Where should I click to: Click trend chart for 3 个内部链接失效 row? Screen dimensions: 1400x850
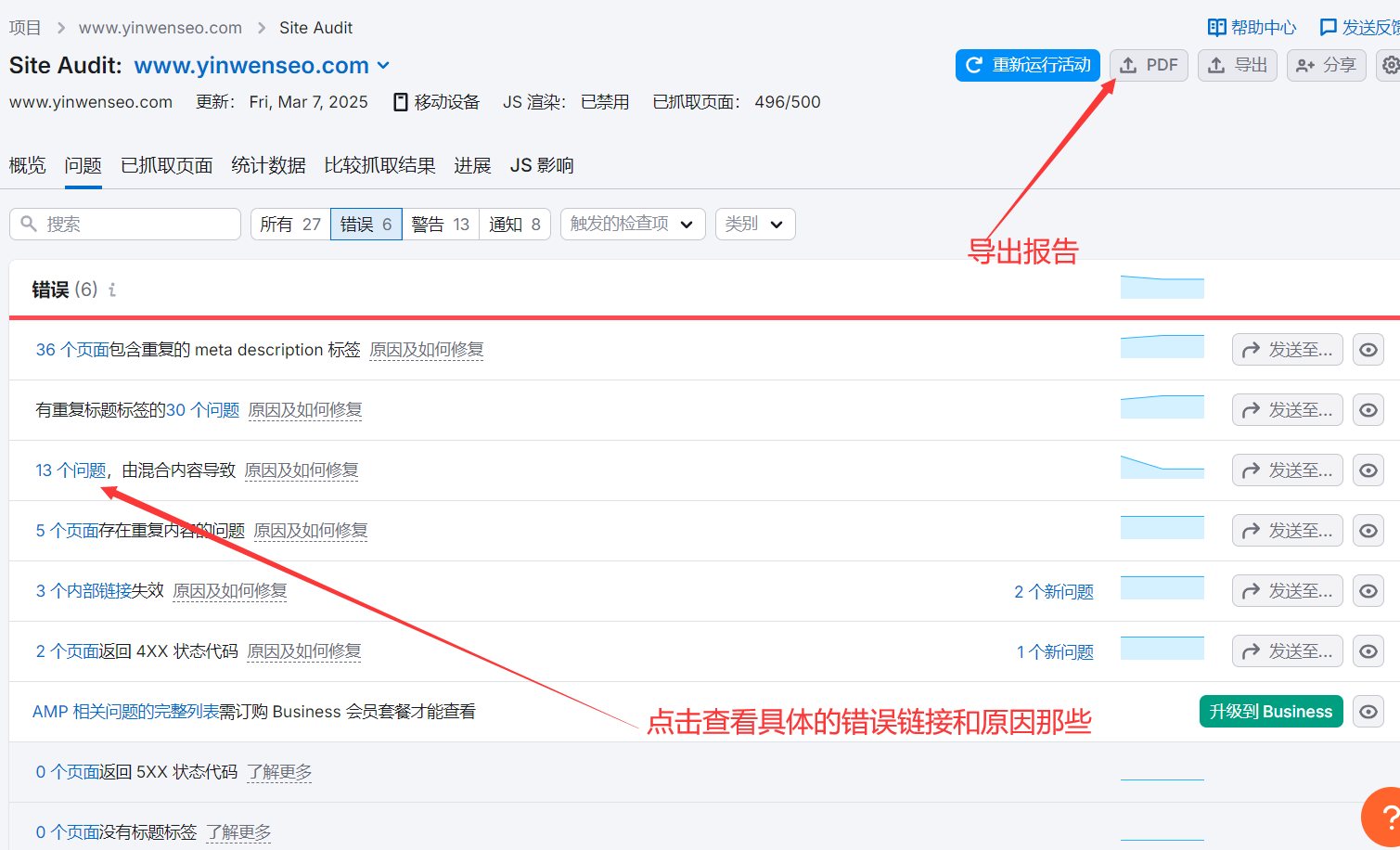coord(1162,589)
